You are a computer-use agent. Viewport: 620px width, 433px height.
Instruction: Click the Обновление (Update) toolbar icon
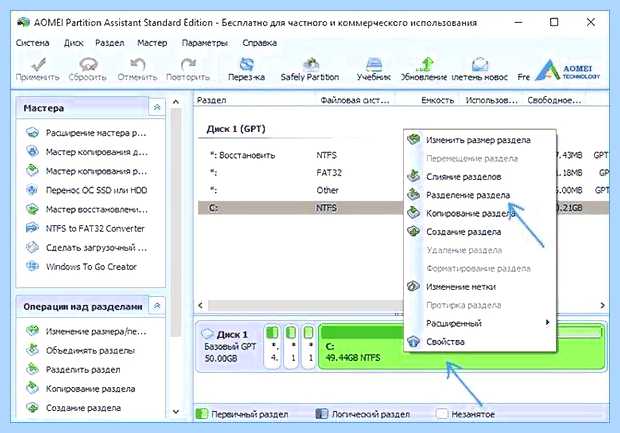coord(425,64)
